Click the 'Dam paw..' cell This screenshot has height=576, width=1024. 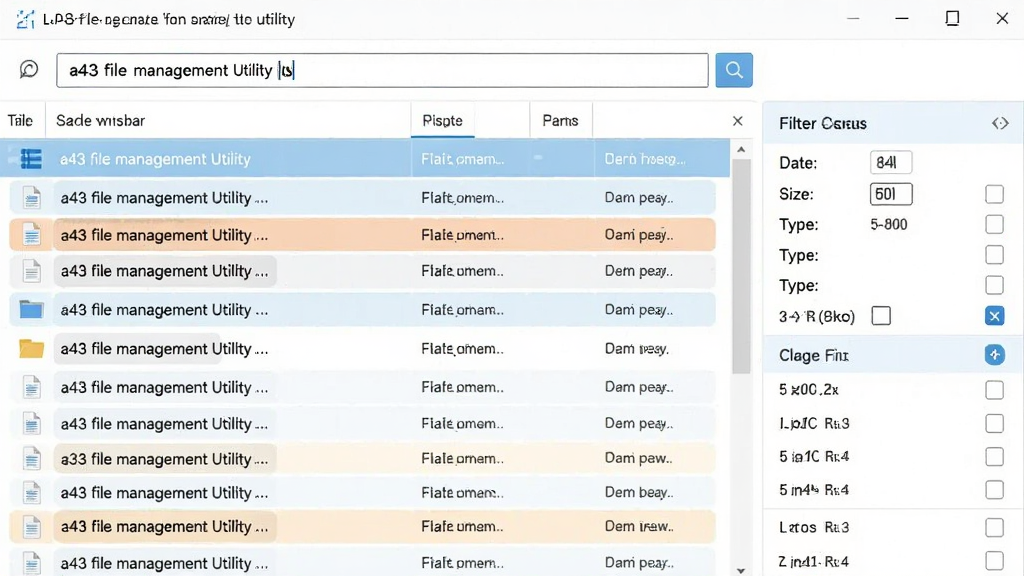click(x=638, y=458)
